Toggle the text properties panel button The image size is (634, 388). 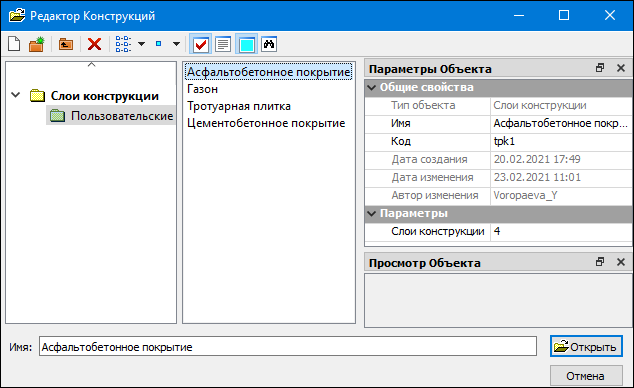click(x=223, y=44)
